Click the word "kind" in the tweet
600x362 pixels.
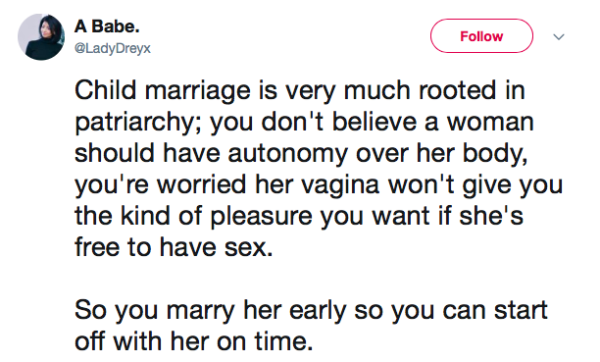[145, 216]
